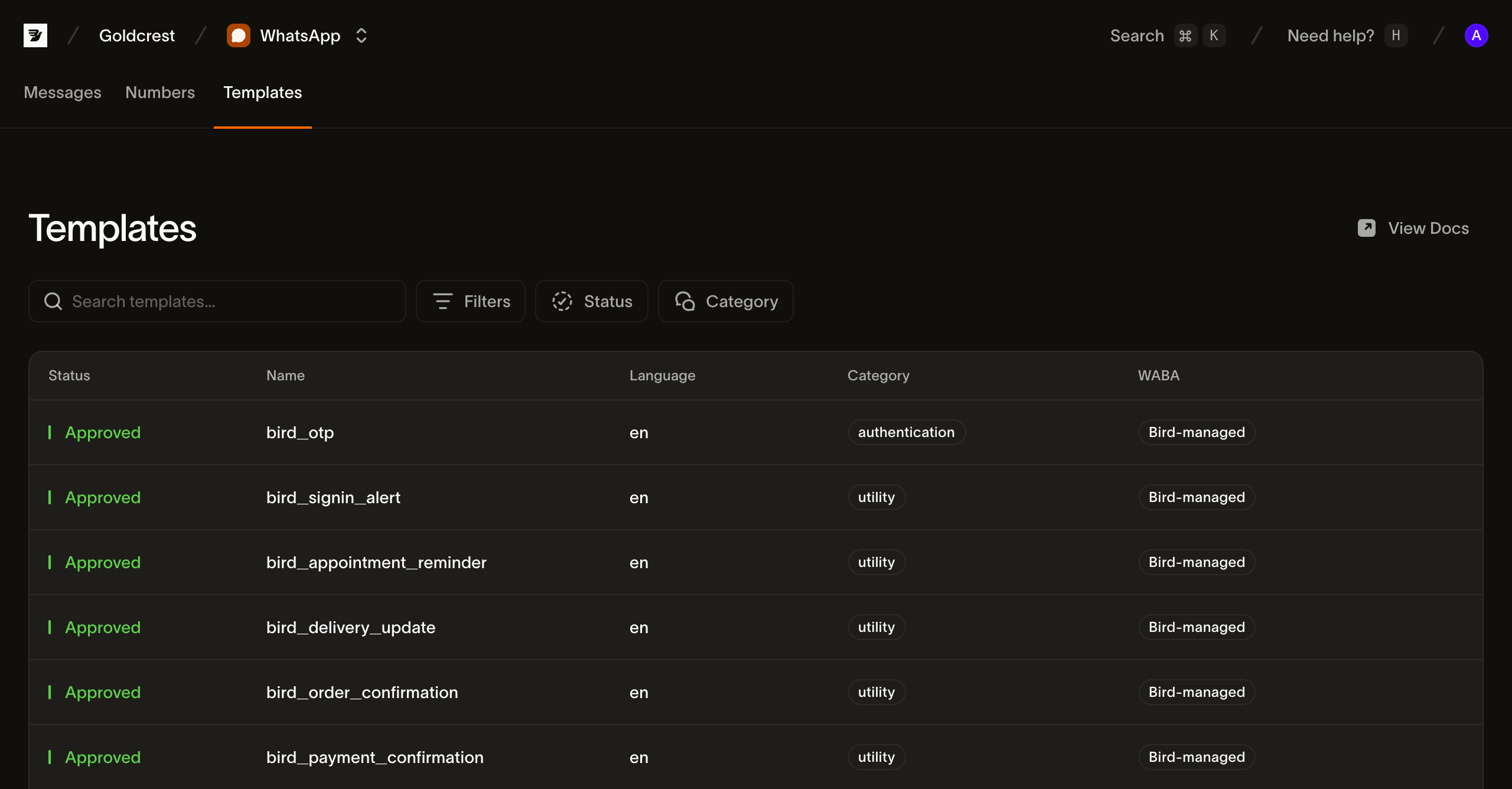Click utility badge in bird_payment_confirmation row

coord(876,757)
